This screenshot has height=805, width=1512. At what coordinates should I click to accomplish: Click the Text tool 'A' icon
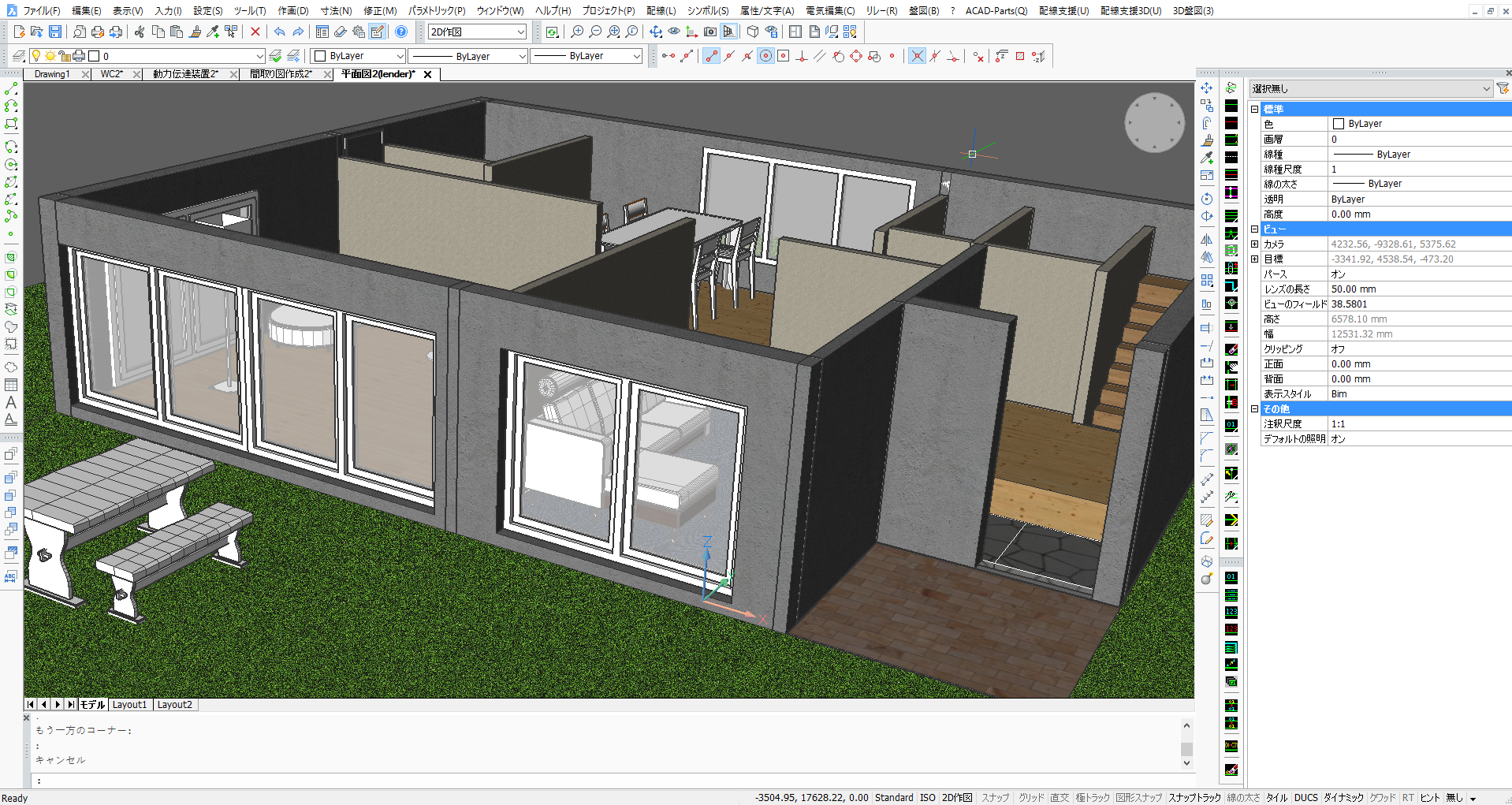11,402
